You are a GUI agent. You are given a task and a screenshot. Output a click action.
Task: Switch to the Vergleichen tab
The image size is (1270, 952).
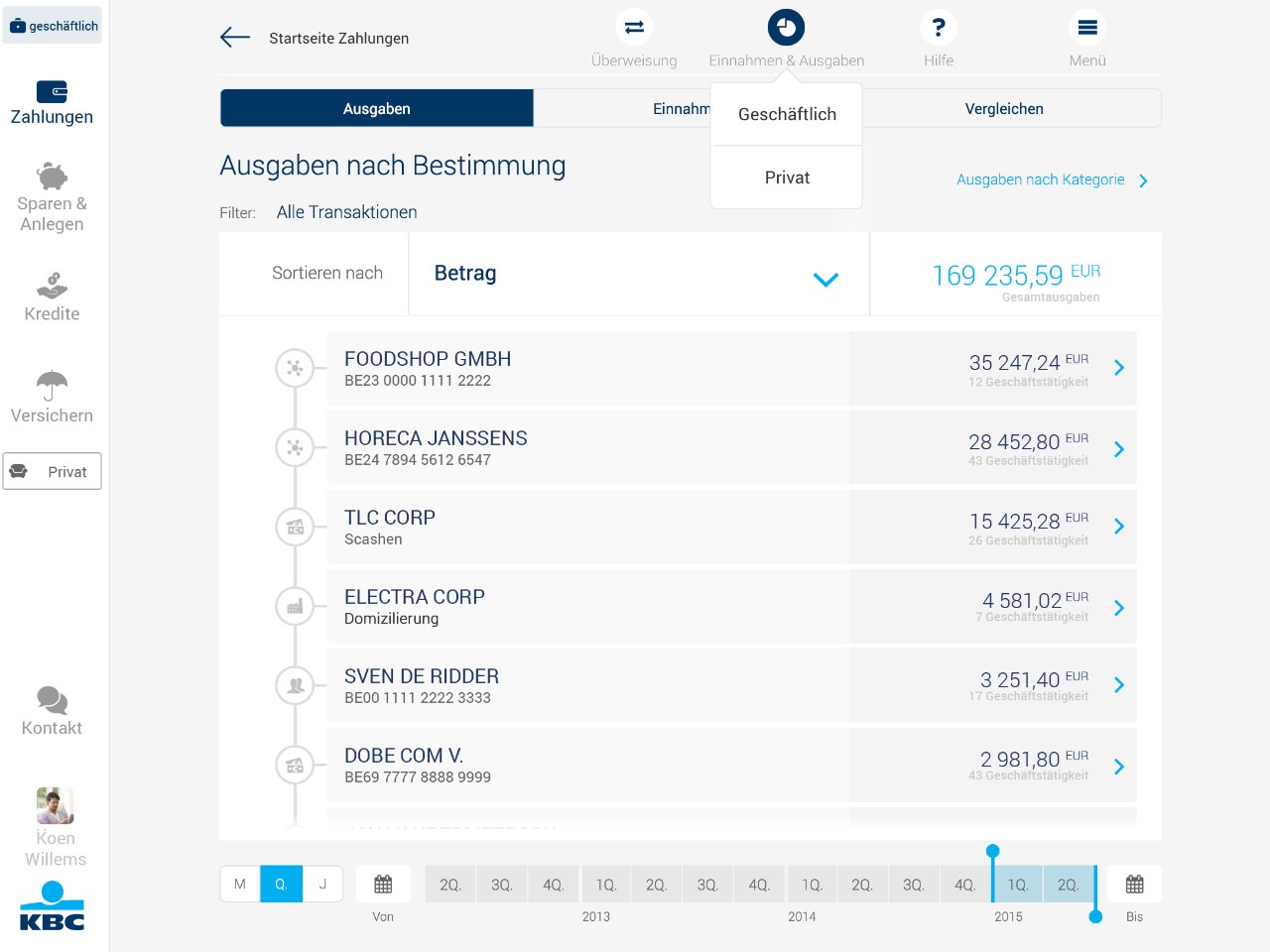pos(1004,108)
